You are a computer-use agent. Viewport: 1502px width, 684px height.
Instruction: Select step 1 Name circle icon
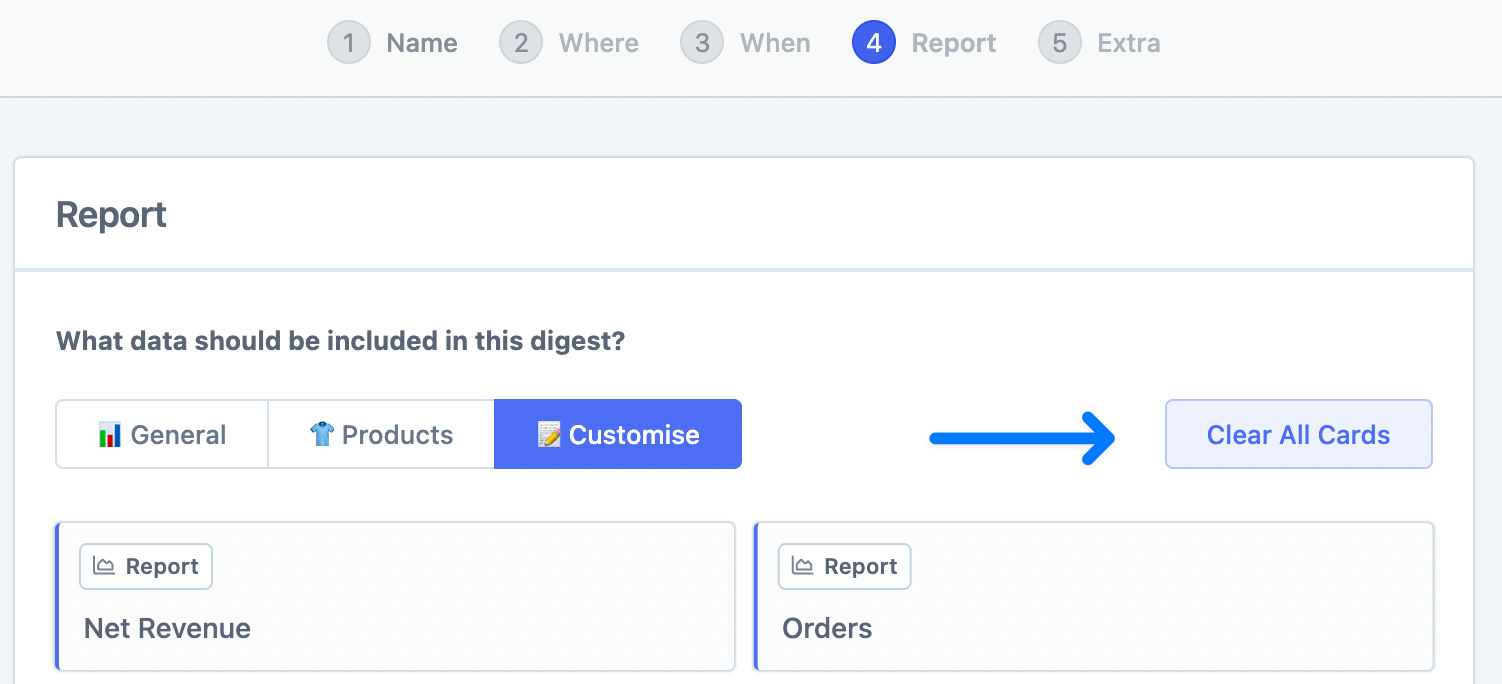[349, 42]
